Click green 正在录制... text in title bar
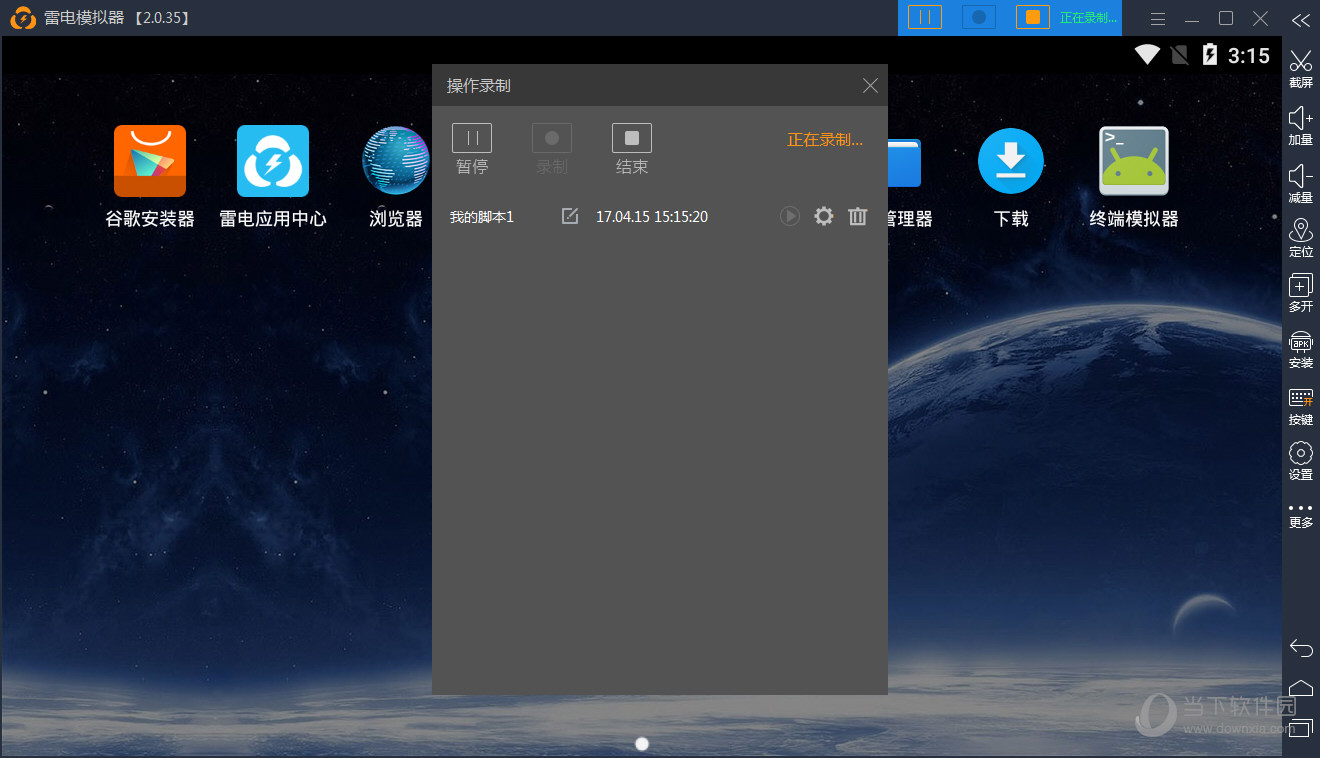The height and width of the screenshot is (758, 1320). click(1089, 18)
